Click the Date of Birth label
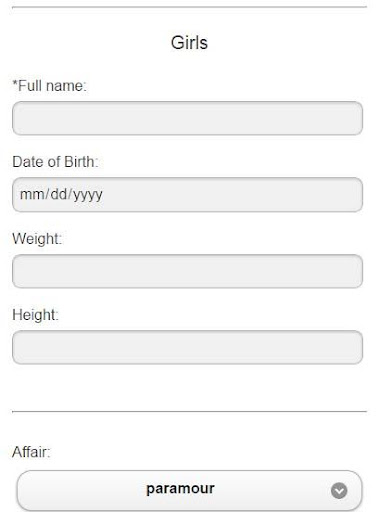The width and height of the screenshot is (379, 512). 55,162
